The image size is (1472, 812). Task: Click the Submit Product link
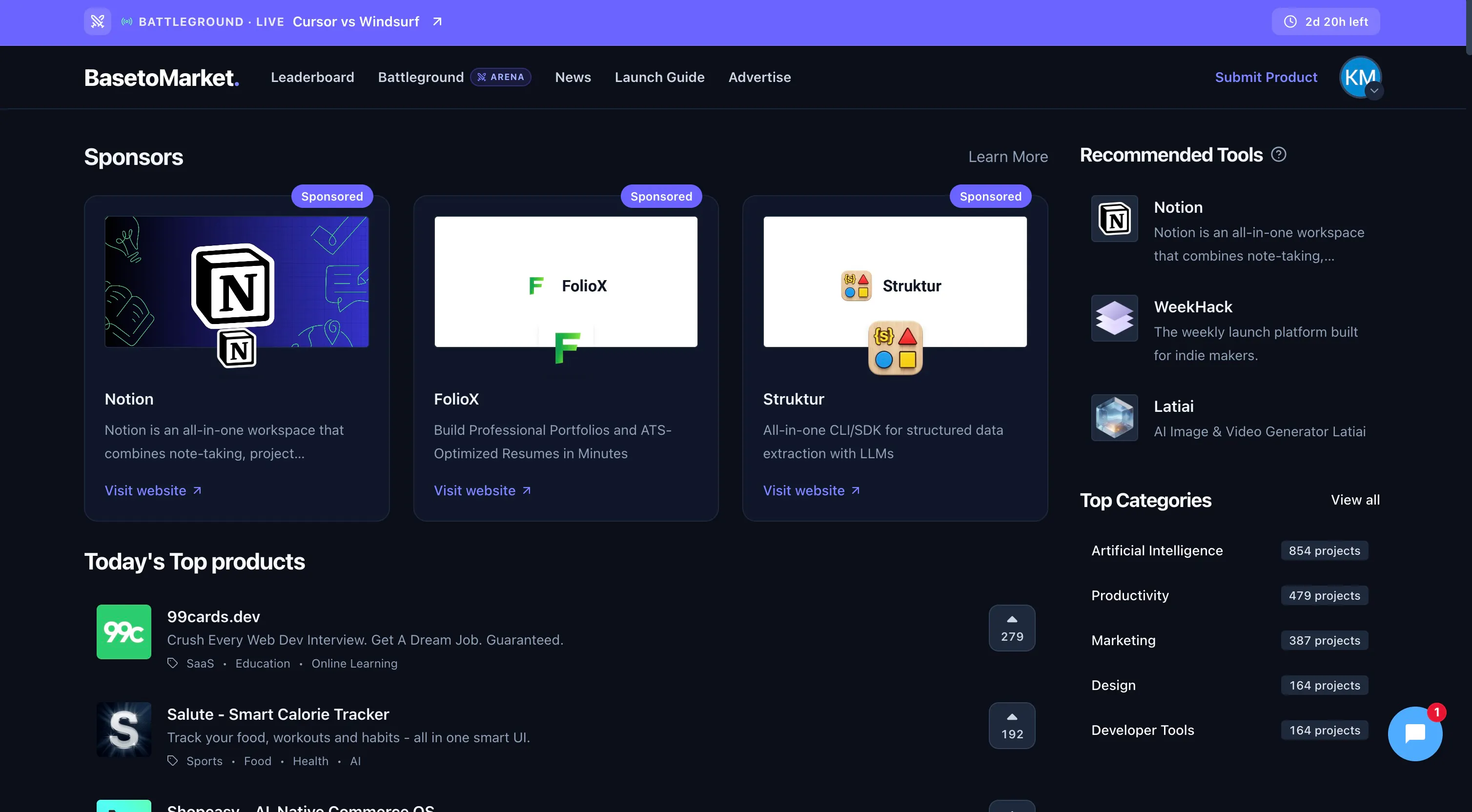click(x=1266, y=77)
